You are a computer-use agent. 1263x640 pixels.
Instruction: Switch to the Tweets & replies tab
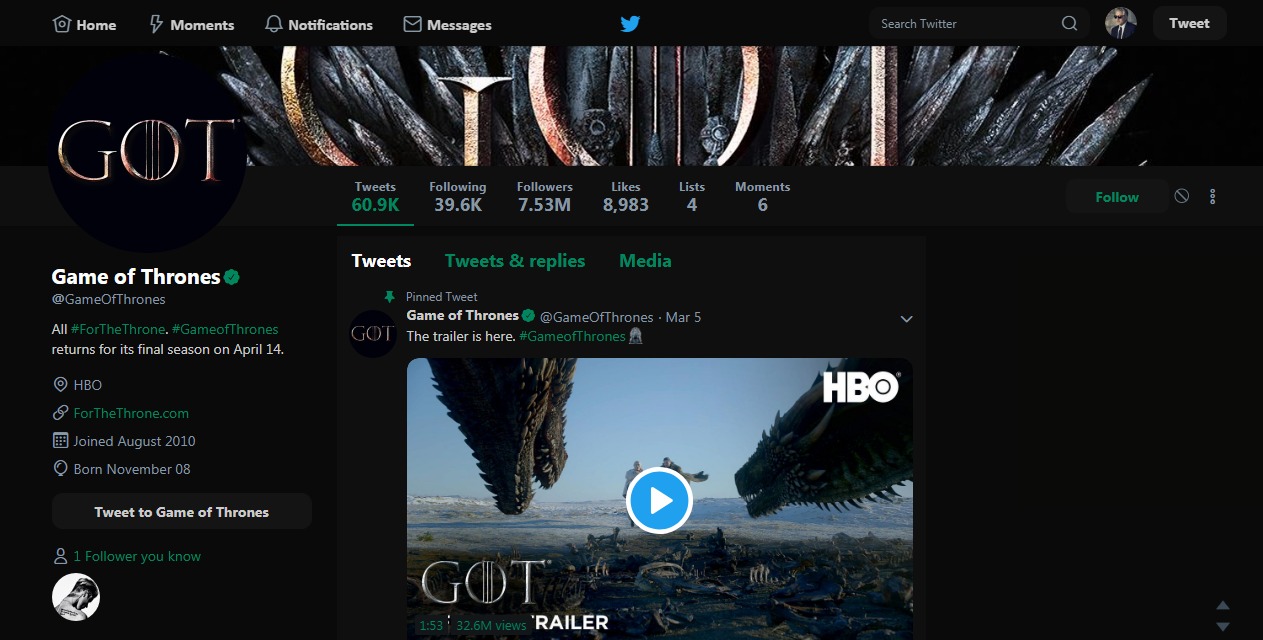515,260
